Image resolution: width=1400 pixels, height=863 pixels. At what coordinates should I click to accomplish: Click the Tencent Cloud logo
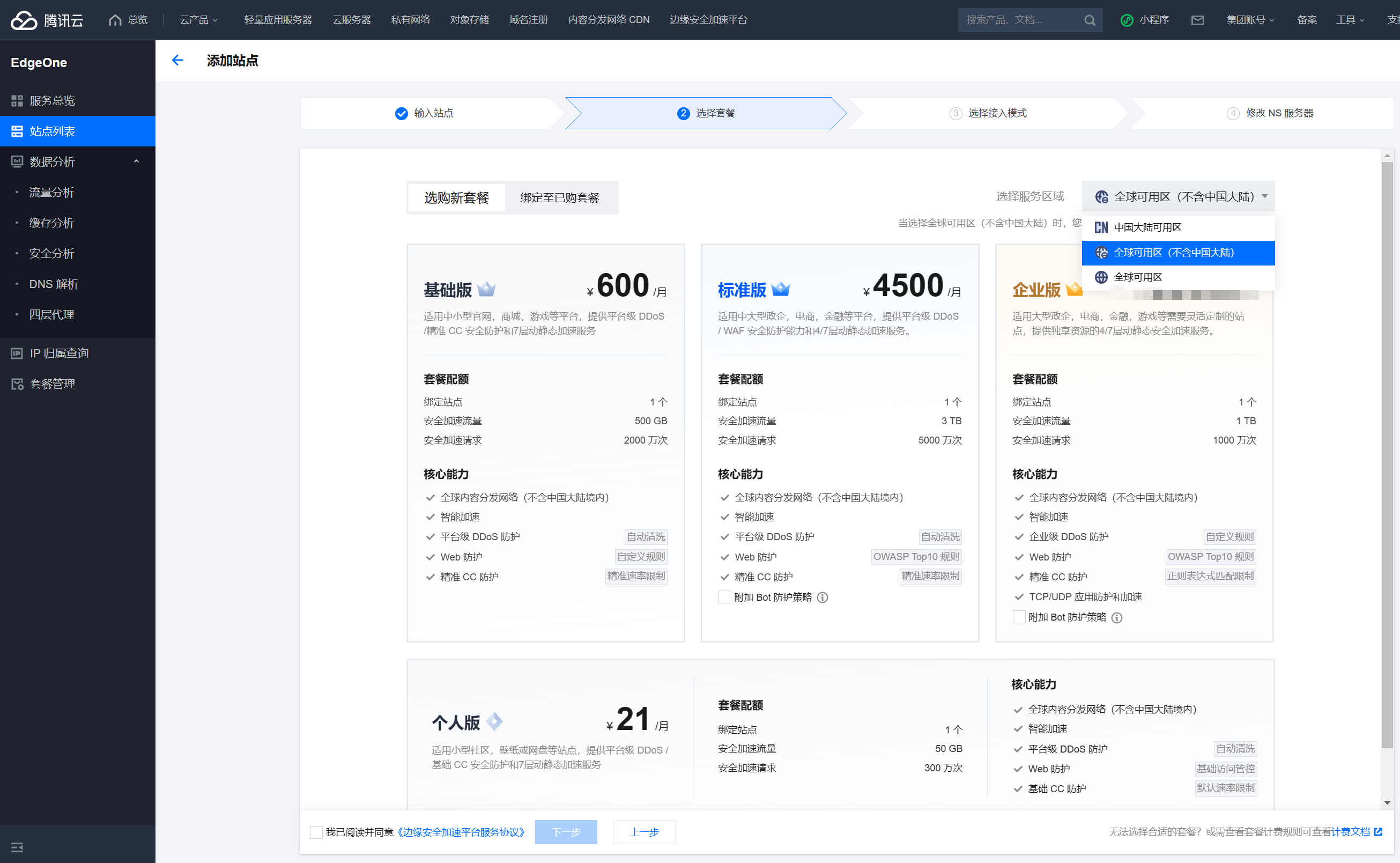[47, 20]
